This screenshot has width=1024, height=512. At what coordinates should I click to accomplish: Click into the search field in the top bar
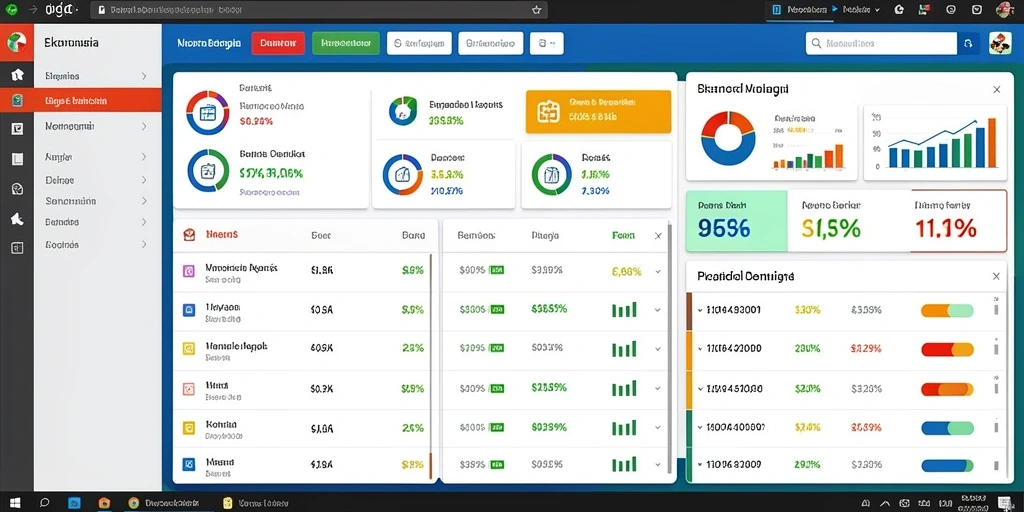click(881, 44)
